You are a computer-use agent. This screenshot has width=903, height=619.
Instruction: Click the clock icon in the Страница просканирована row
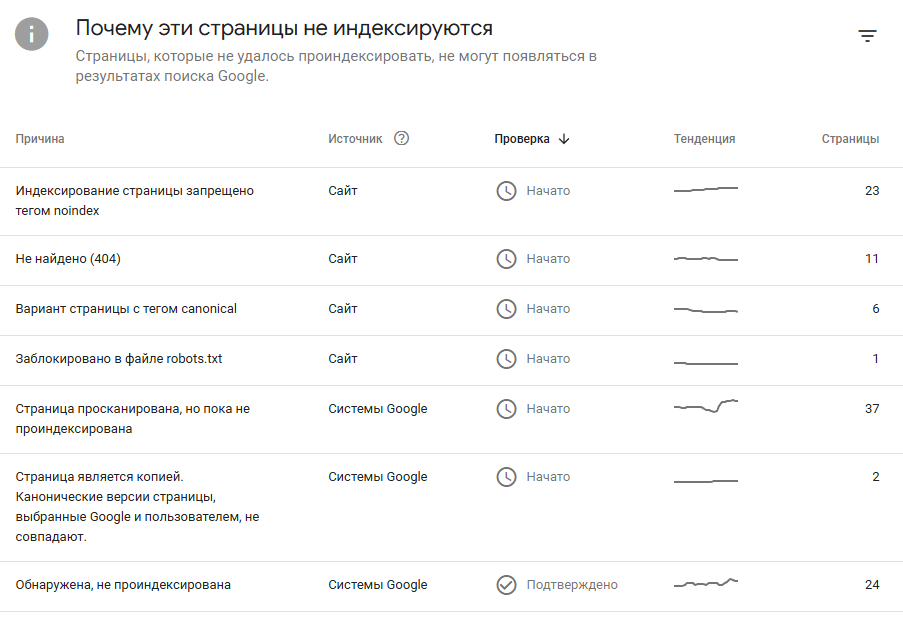[506, 409]
